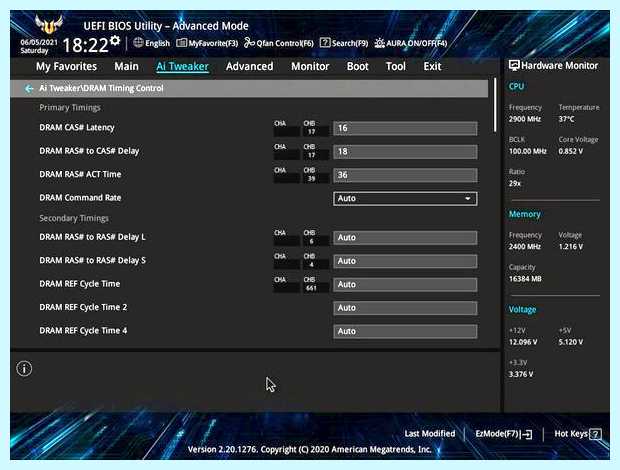Viewport: 620px width, 470px height.
Task: Click the Hot Keys question mark icon
Action: coord(595,434)
